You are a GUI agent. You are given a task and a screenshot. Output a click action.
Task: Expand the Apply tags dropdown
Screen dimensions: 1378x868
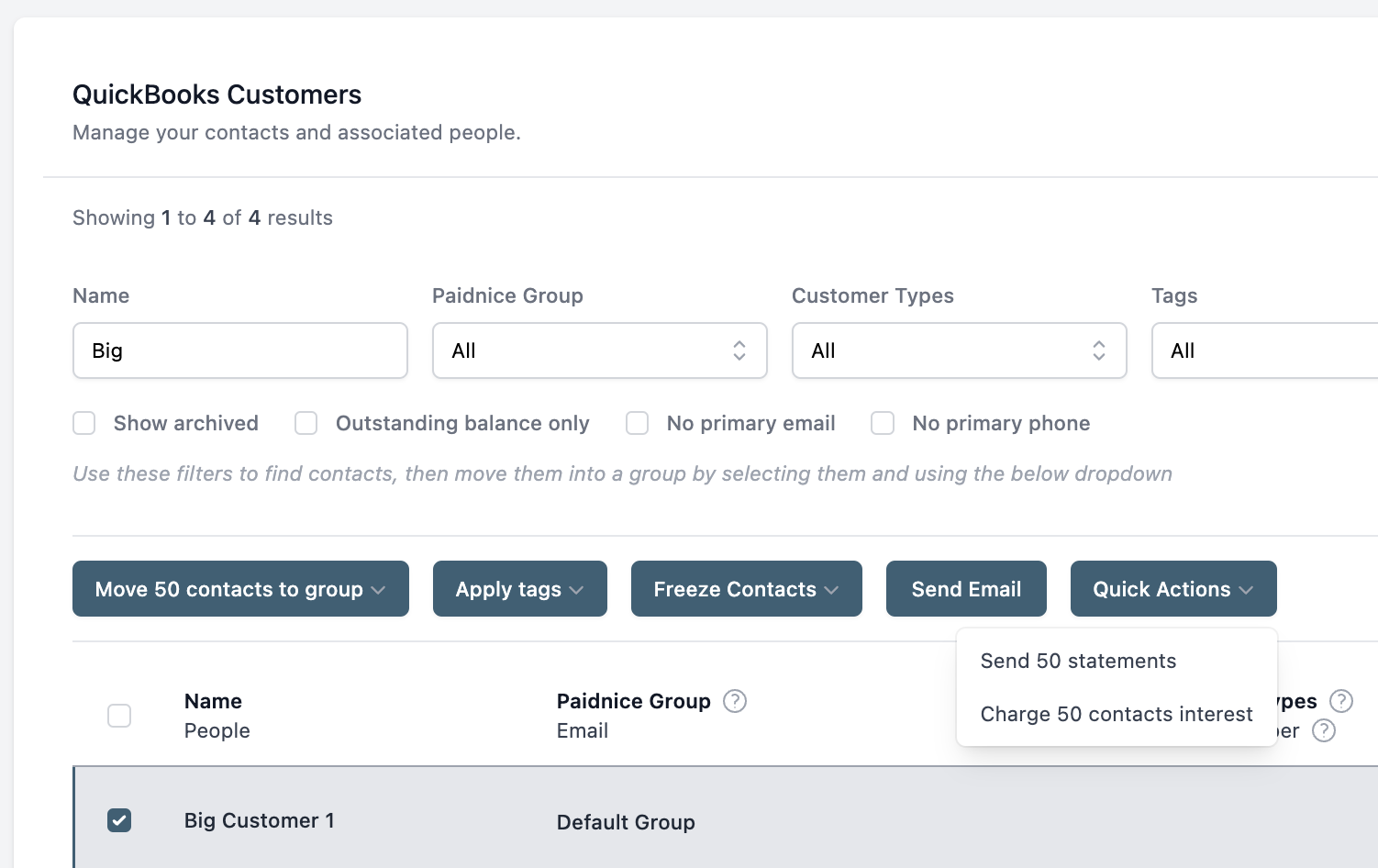click(520, 589)
